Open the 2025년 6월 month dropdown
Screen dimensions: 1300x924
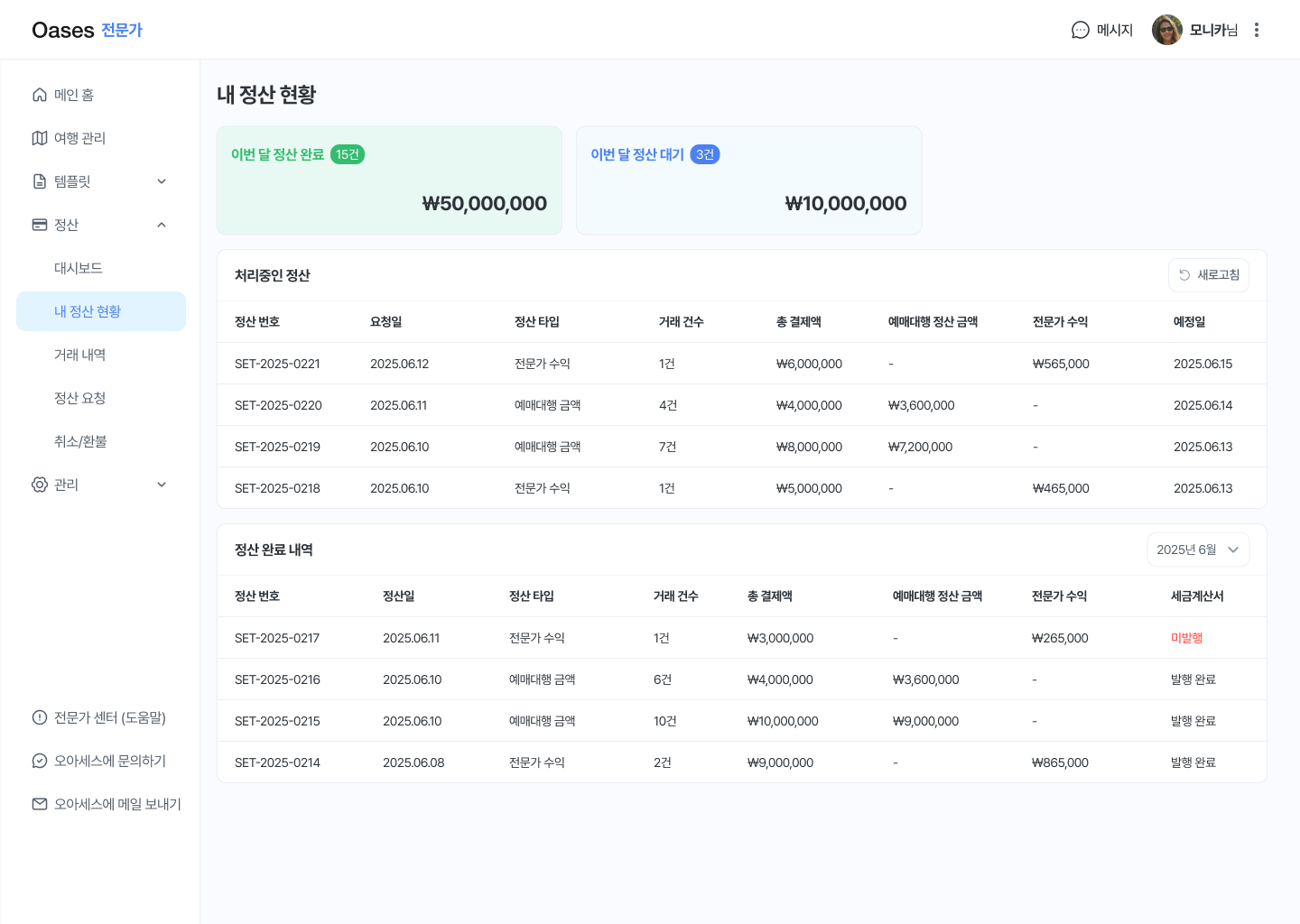pyautogui.click(x=1197, y=550)
